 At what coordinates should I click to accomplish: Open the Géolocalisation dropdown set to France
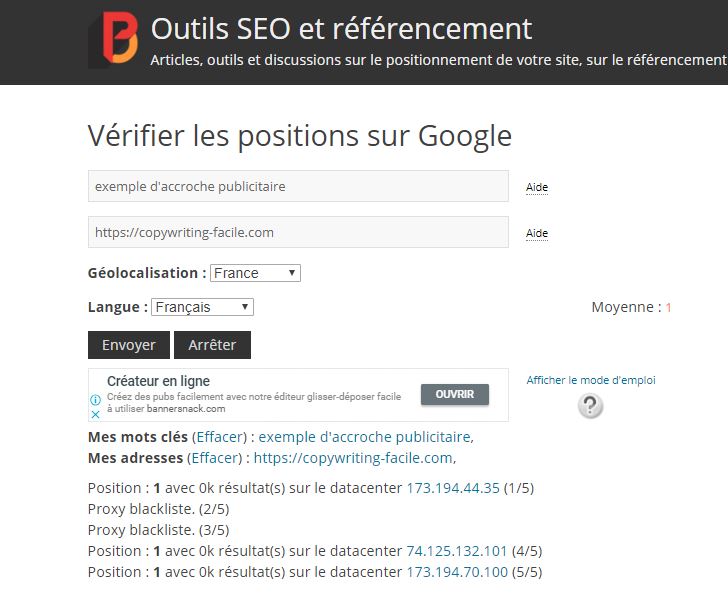(x=255, y=273)
